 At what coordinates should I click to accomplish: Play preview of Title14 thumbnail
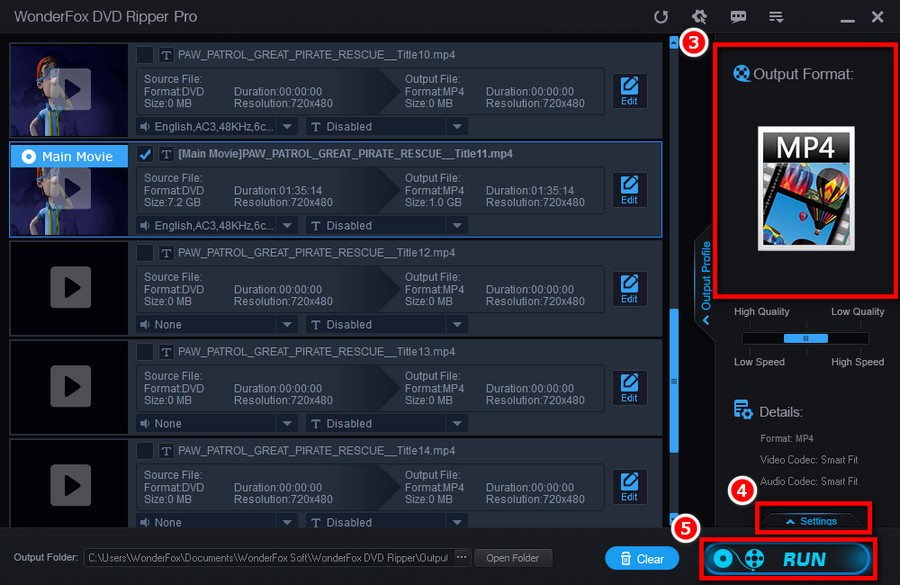[71, 485]
